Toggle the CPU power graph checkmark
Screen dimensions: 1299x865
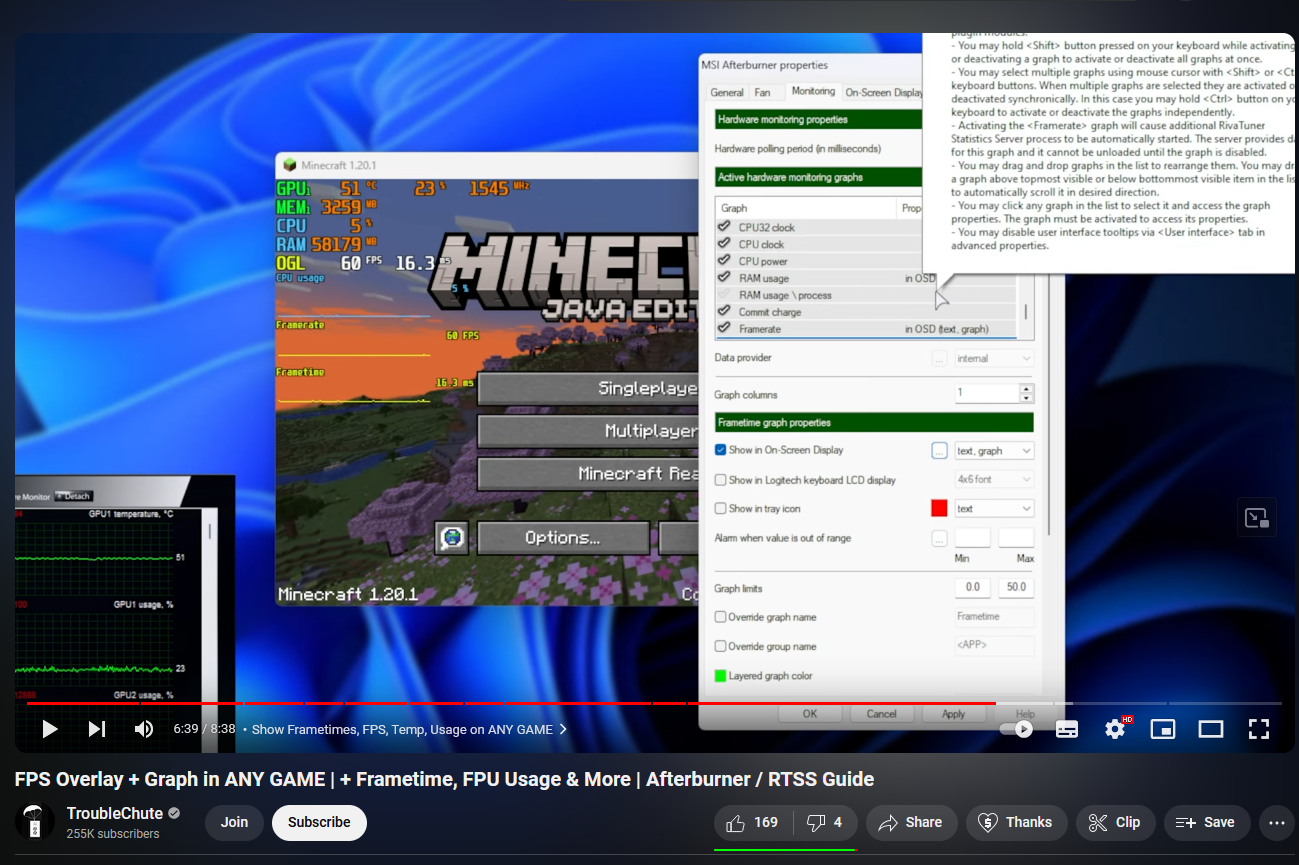725,261
